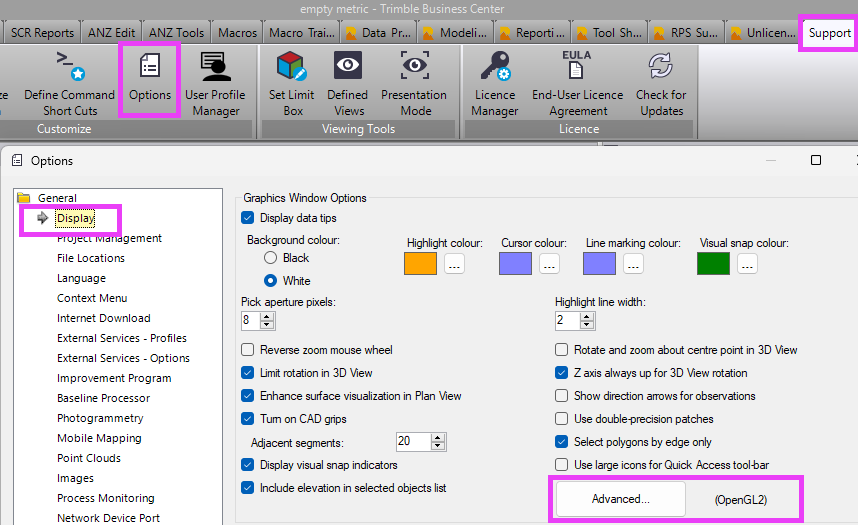Select Language tree item
Image resolution: width=858 pixels, height=525 pixels.
81,278
